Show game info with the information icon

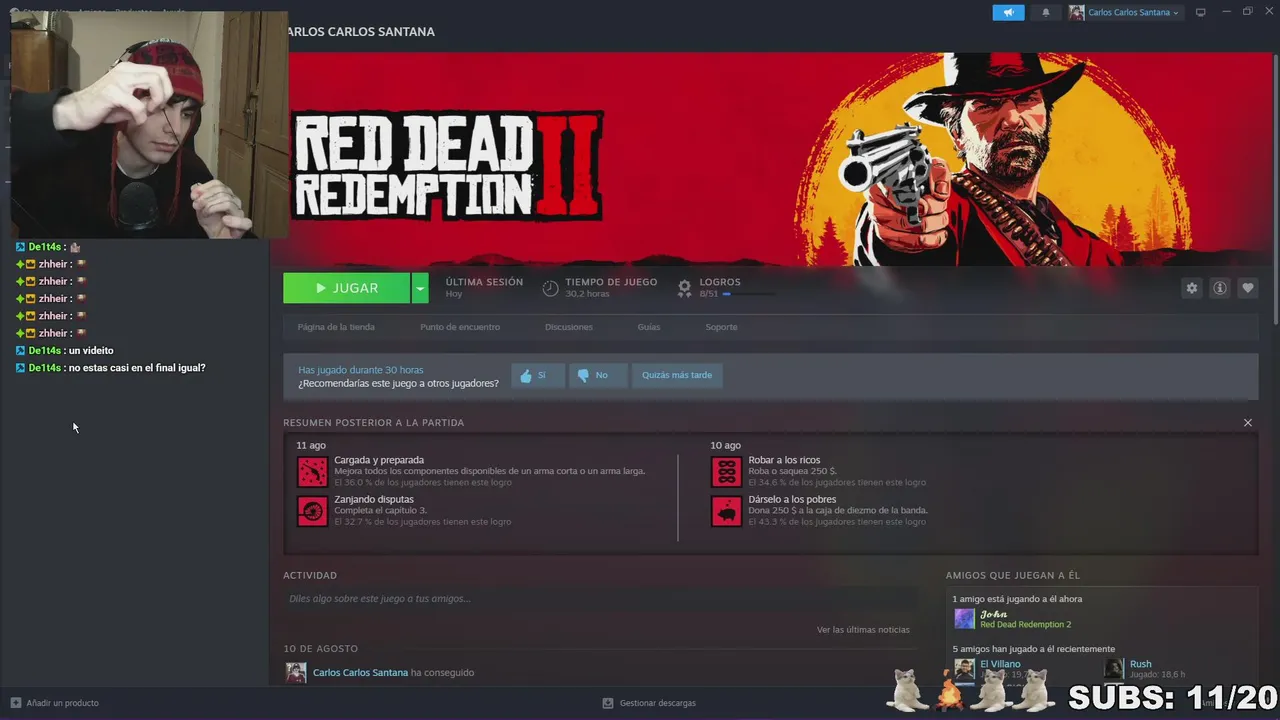1219,288
